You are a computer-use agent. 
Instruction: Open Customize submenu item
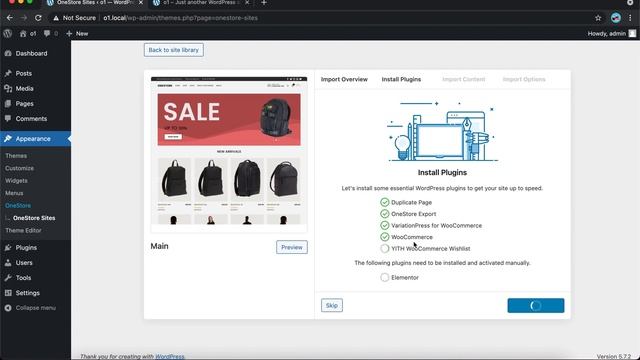click(20, 168)
